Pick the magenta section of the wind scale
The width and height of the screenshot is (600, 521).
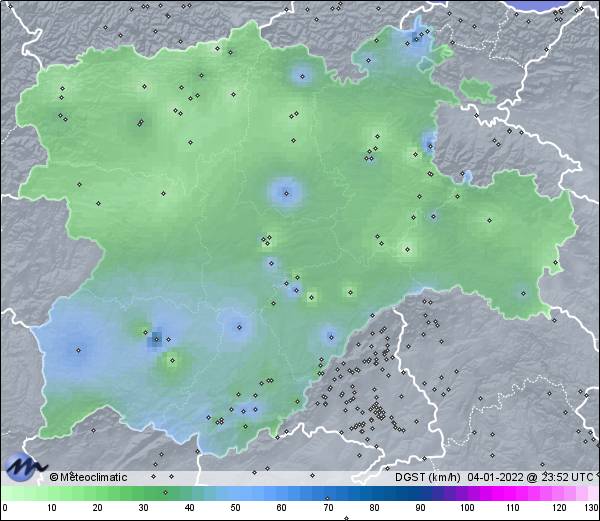[x=509, y=494]
